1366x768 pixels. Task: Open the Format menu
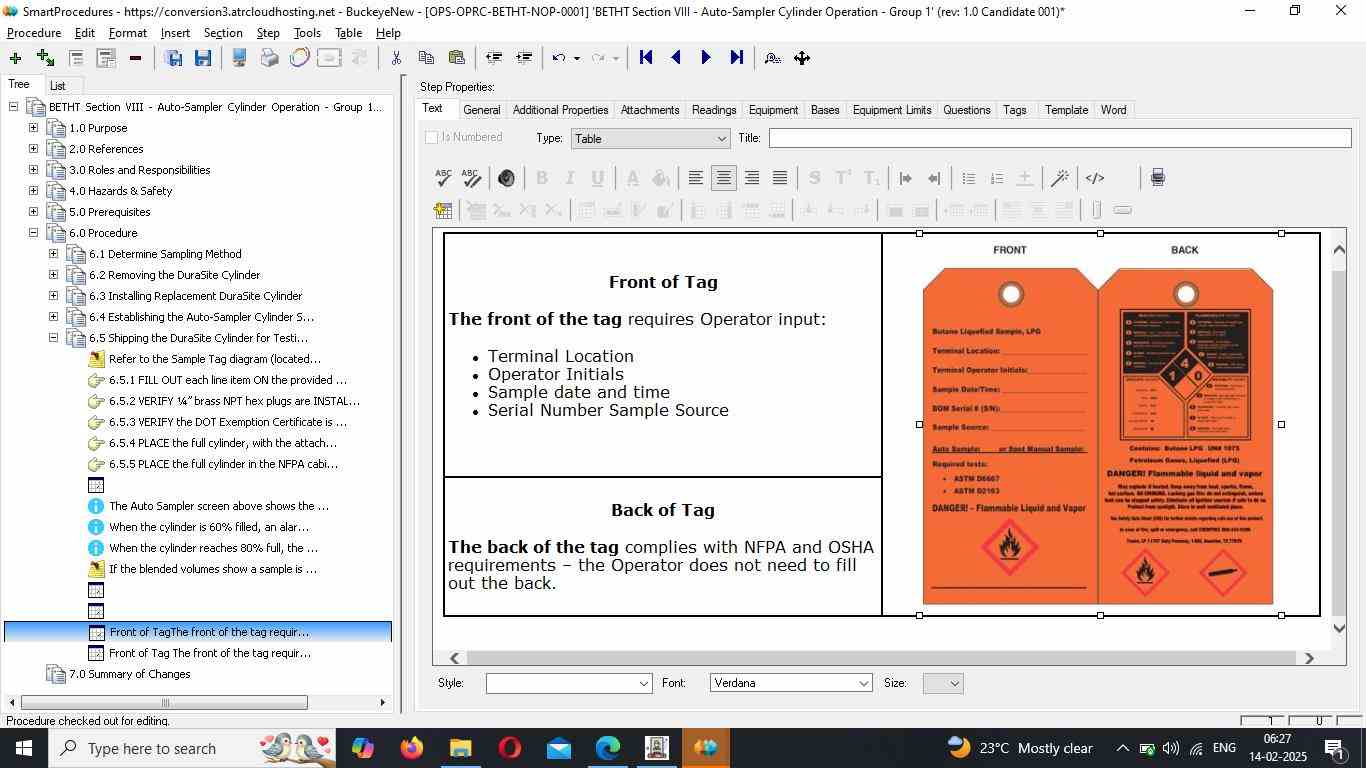127,33
